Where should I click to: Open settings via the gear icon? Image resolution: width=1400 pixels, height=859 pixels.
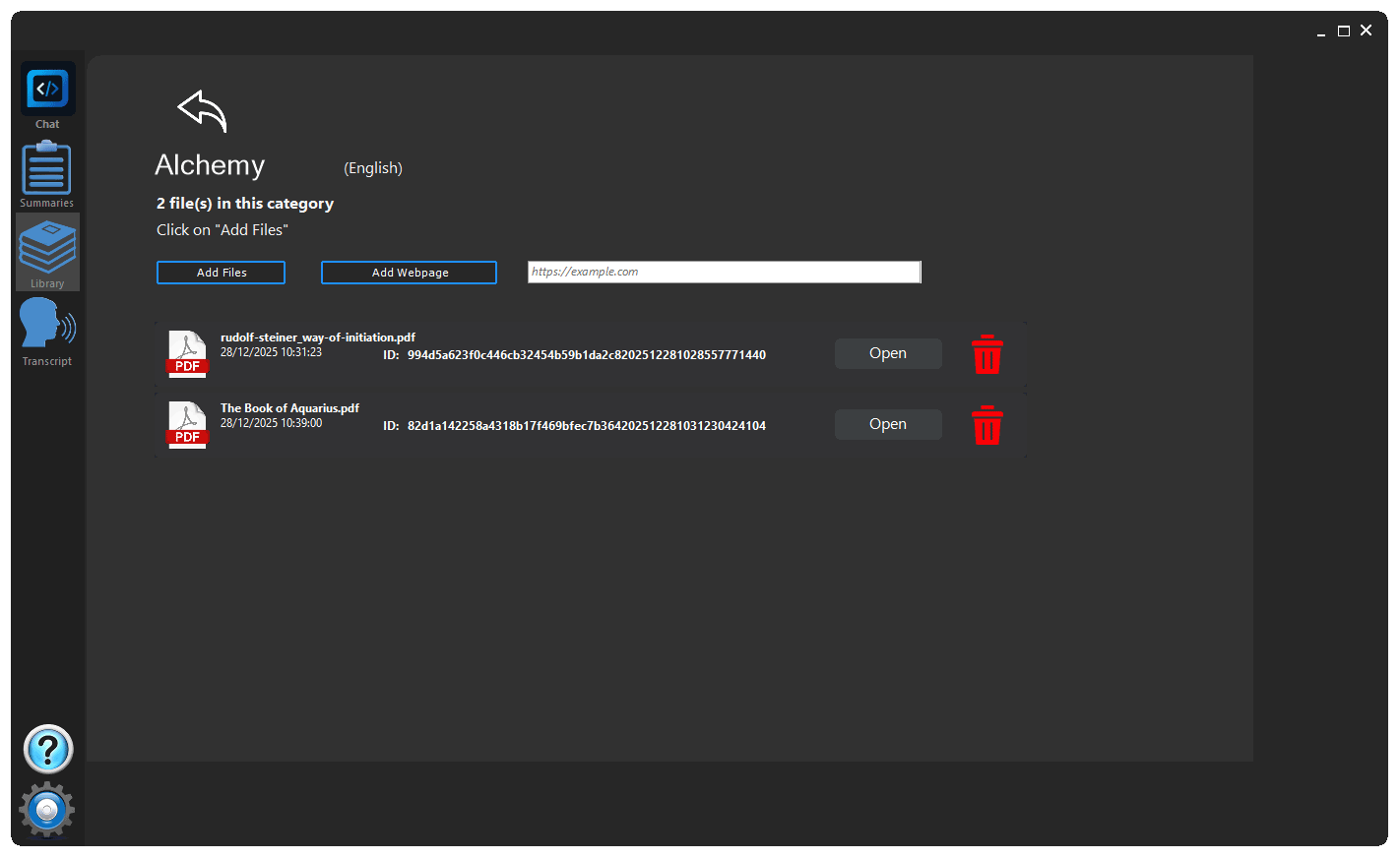point(47,810)
